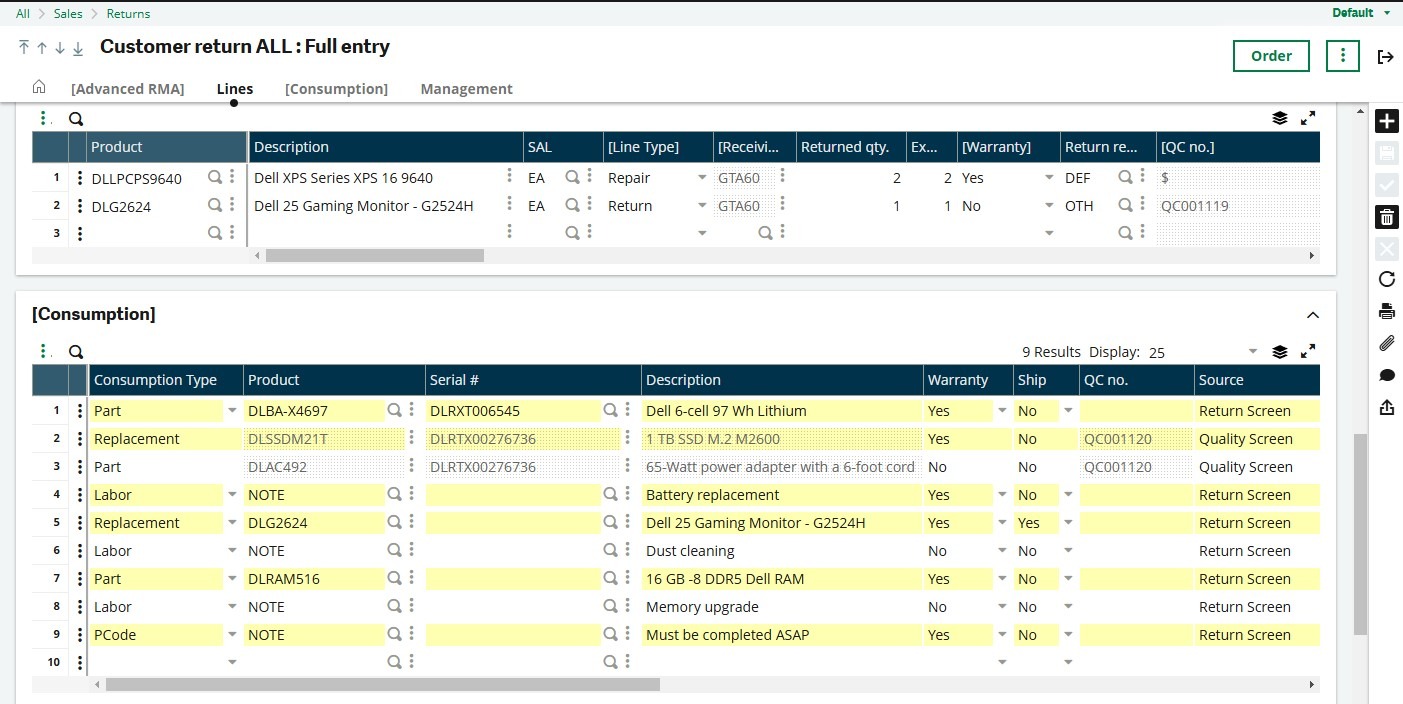
Task: Click the trash delete icon in right sidebar
Action: pyautogui.click(x=1386, y=217)
